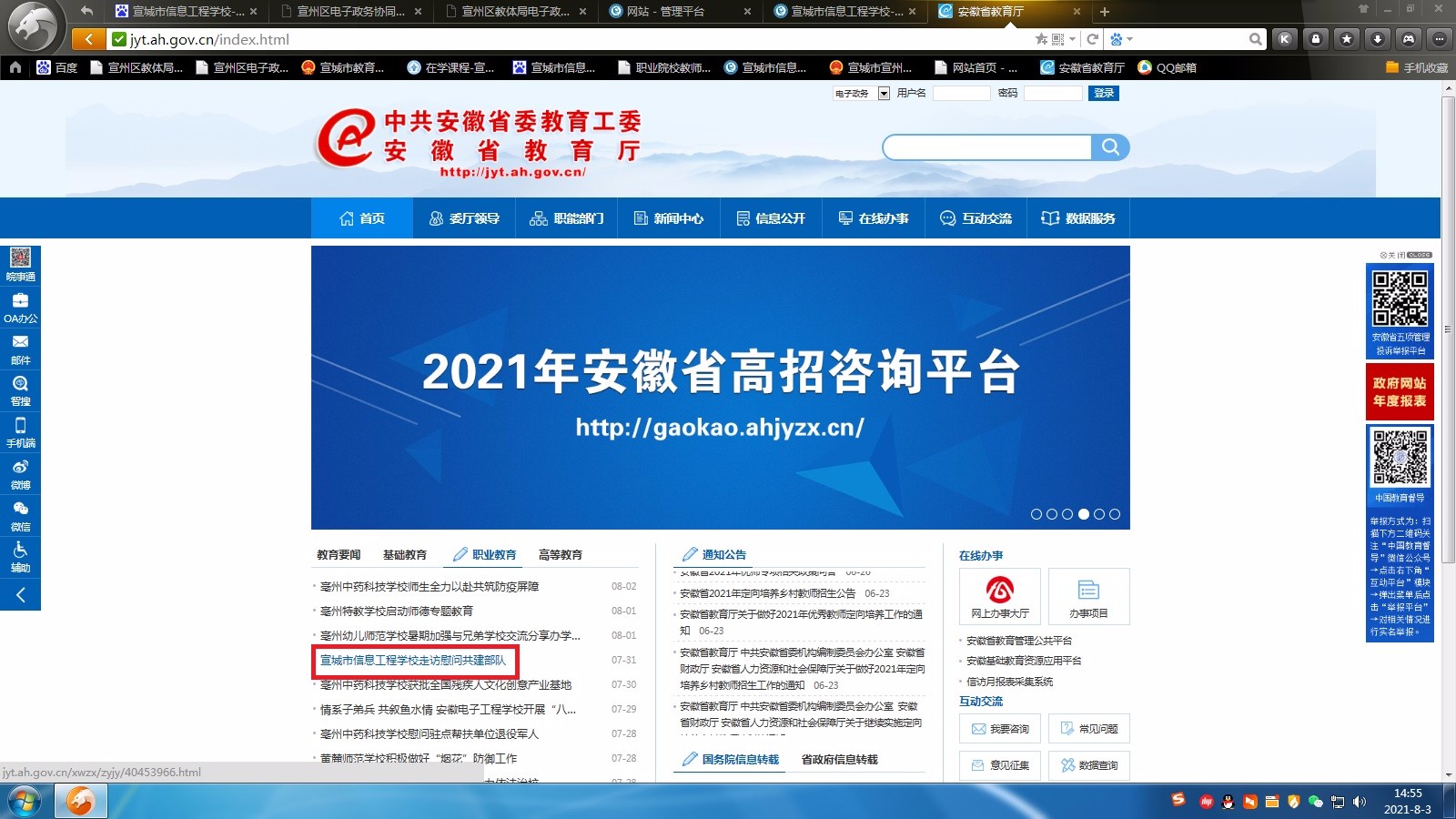Image resolution: width=1456 pixels, height=819 pixels.
Task: Open 网上办事大厅 service icon
Action: point(999,596)
